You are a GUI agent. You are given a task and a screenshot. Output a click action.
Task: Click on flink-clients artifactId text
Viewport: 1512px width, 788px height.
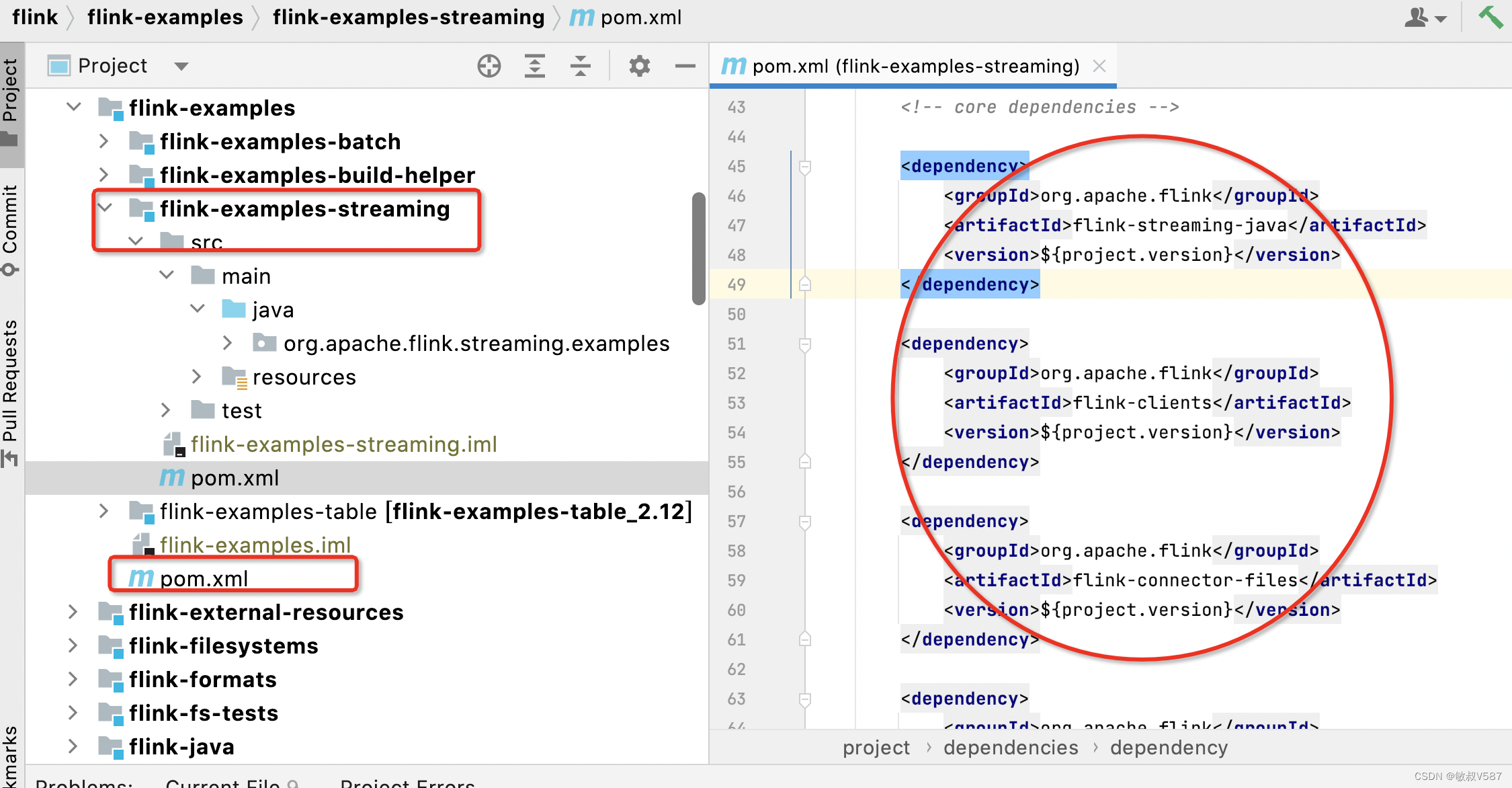point(1142,403)
